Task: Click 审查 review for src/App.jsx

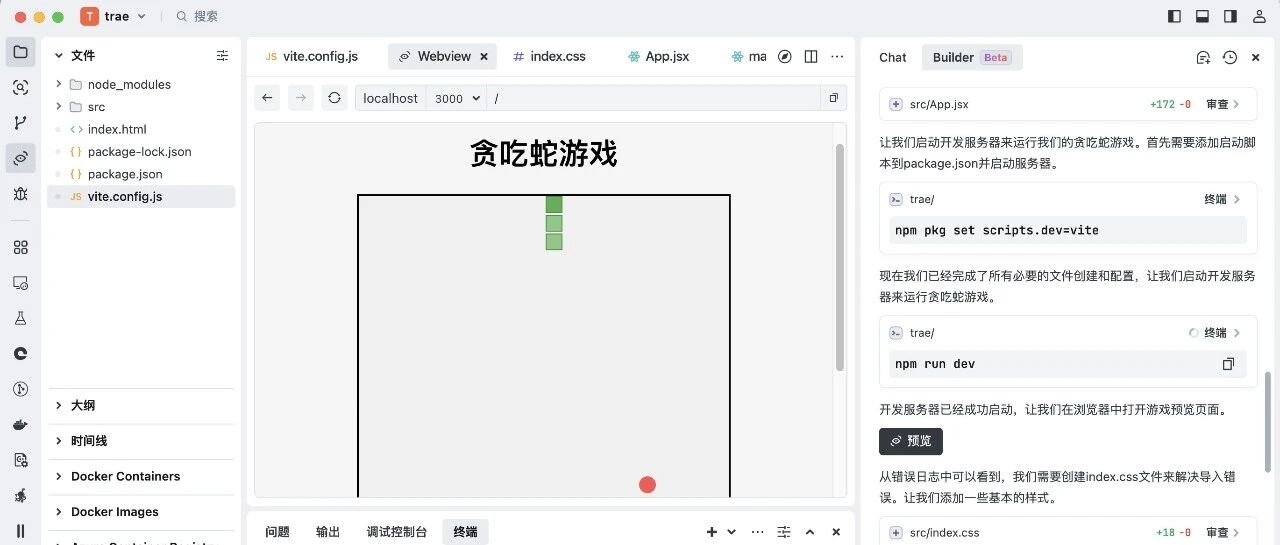Action: tap(1222, 104)
